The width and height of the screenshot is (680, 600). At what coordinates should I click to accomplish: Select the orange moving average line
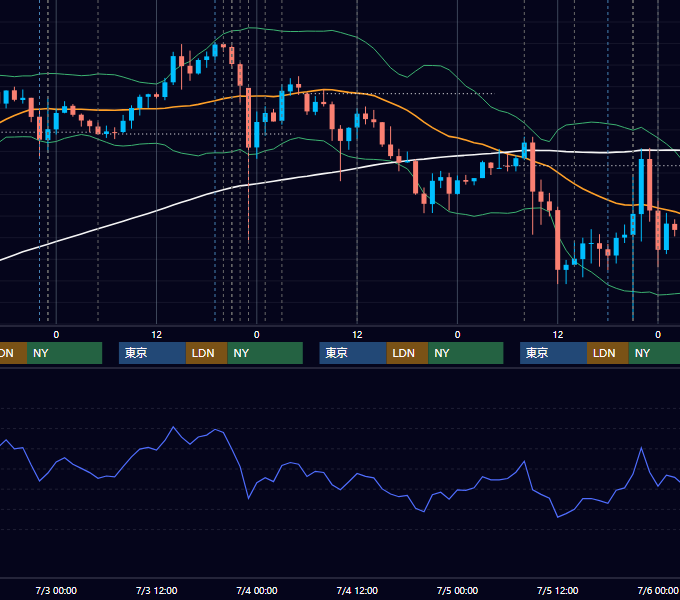408,111
